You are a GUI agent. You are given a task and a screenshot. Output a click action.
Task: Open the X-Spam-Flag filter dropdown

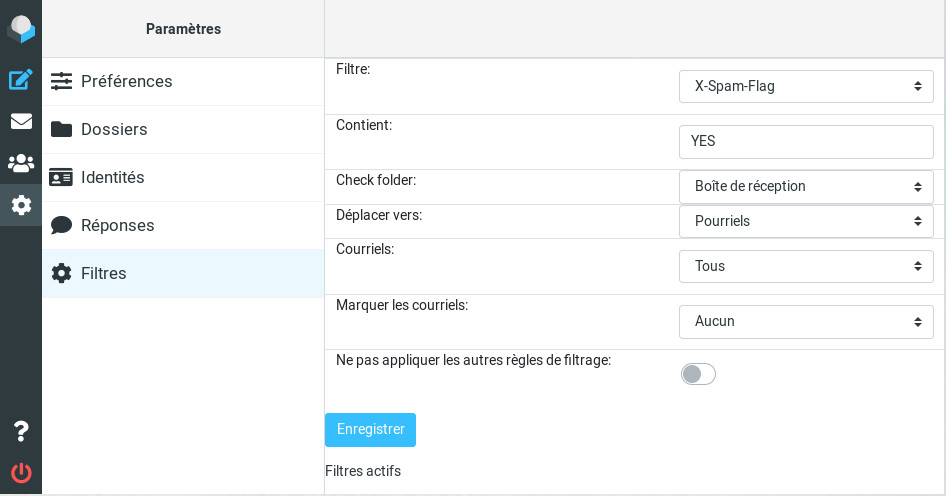(x=806, y=86)
